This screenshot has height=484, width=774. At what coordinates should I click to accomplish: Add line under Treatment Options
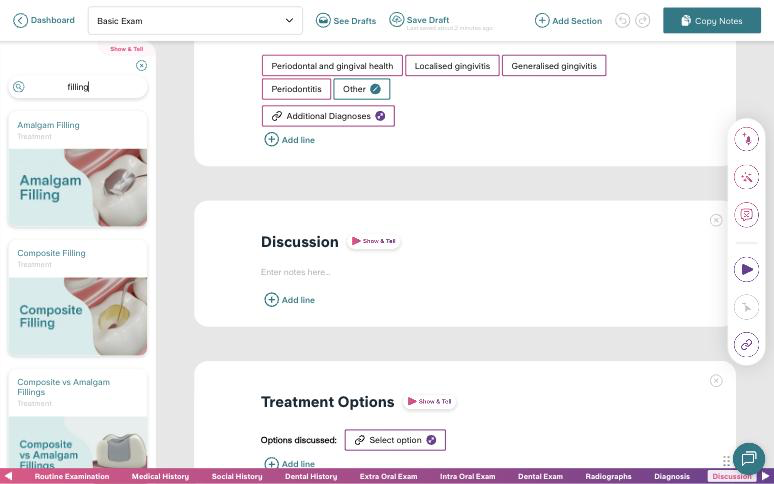click(x=290, y=464)
